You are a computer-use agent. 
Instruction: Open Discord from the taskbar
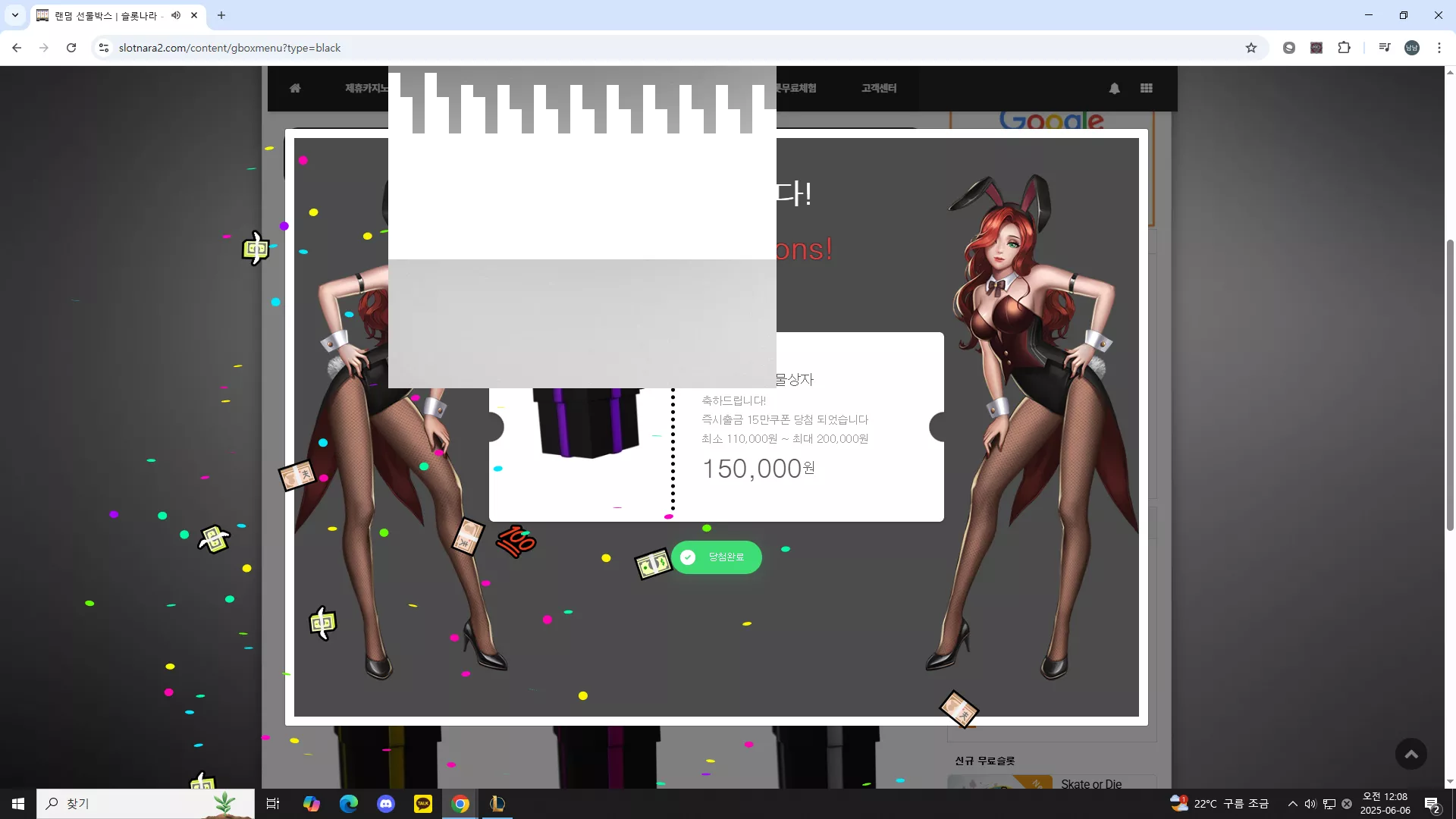click(x=385, y=804)
